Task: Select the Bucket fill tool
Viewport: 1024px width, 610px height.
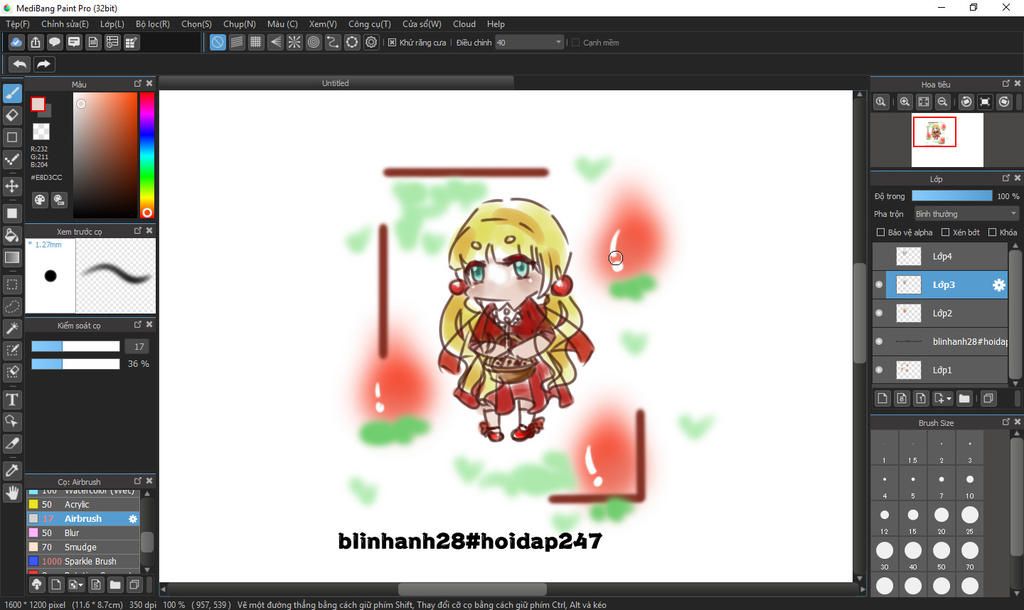Action: [x=12, y=235]
